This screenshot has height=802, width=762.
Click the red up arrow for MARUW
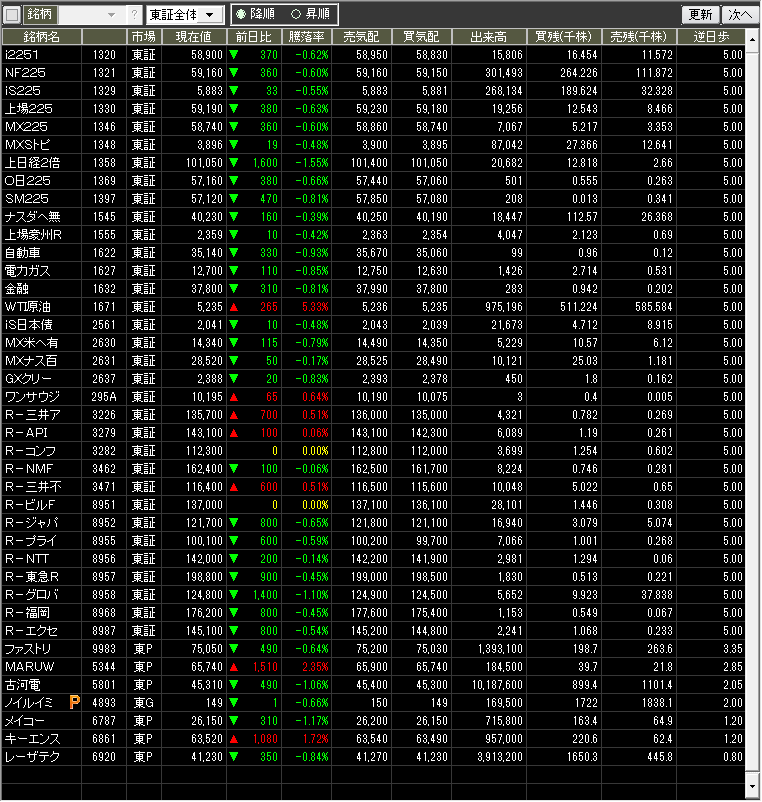point(234,667)
